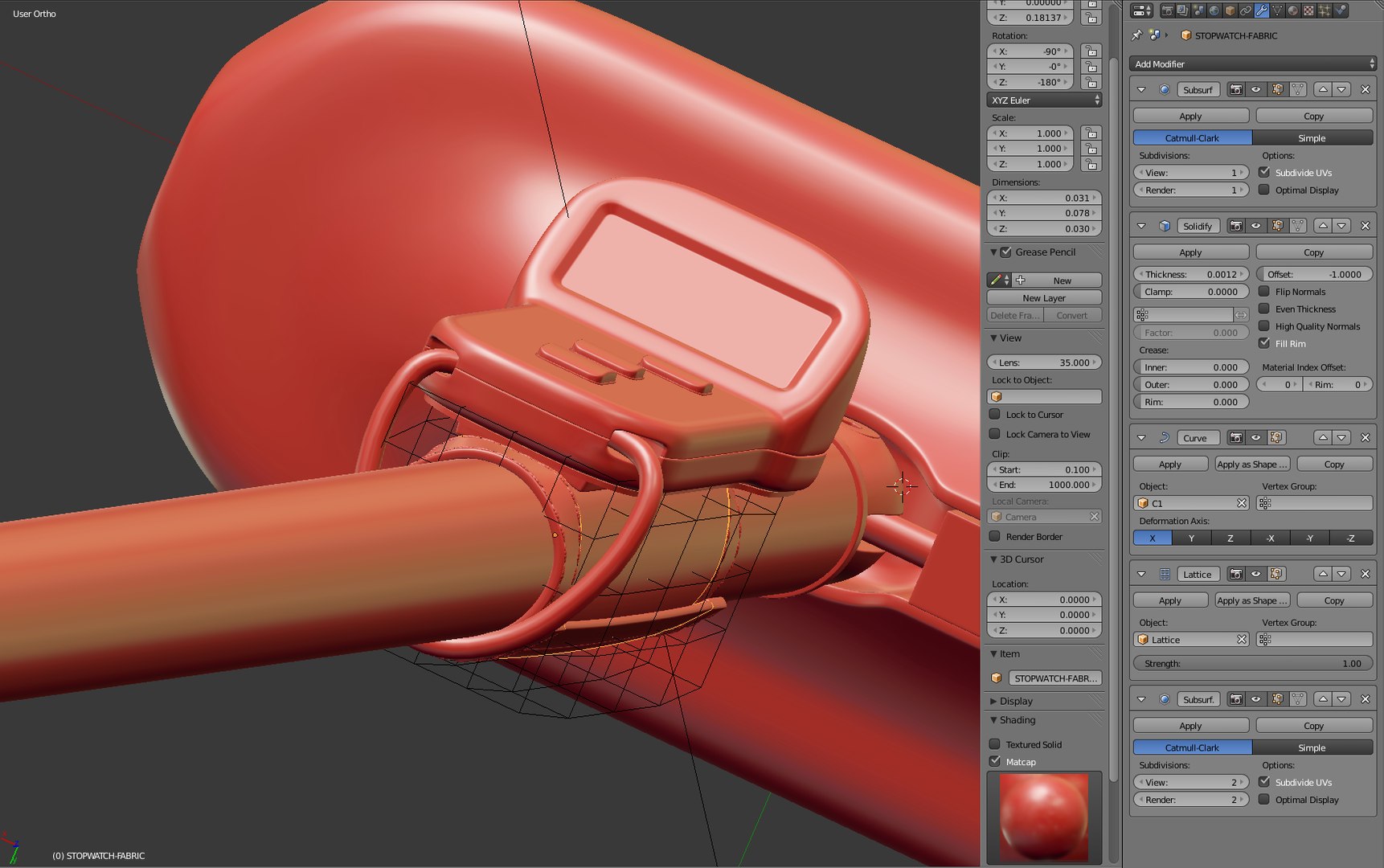Open the properties editor type selector
Image resolution: width=1384 pixels, height=868 pixels.
pos(1142,10)
